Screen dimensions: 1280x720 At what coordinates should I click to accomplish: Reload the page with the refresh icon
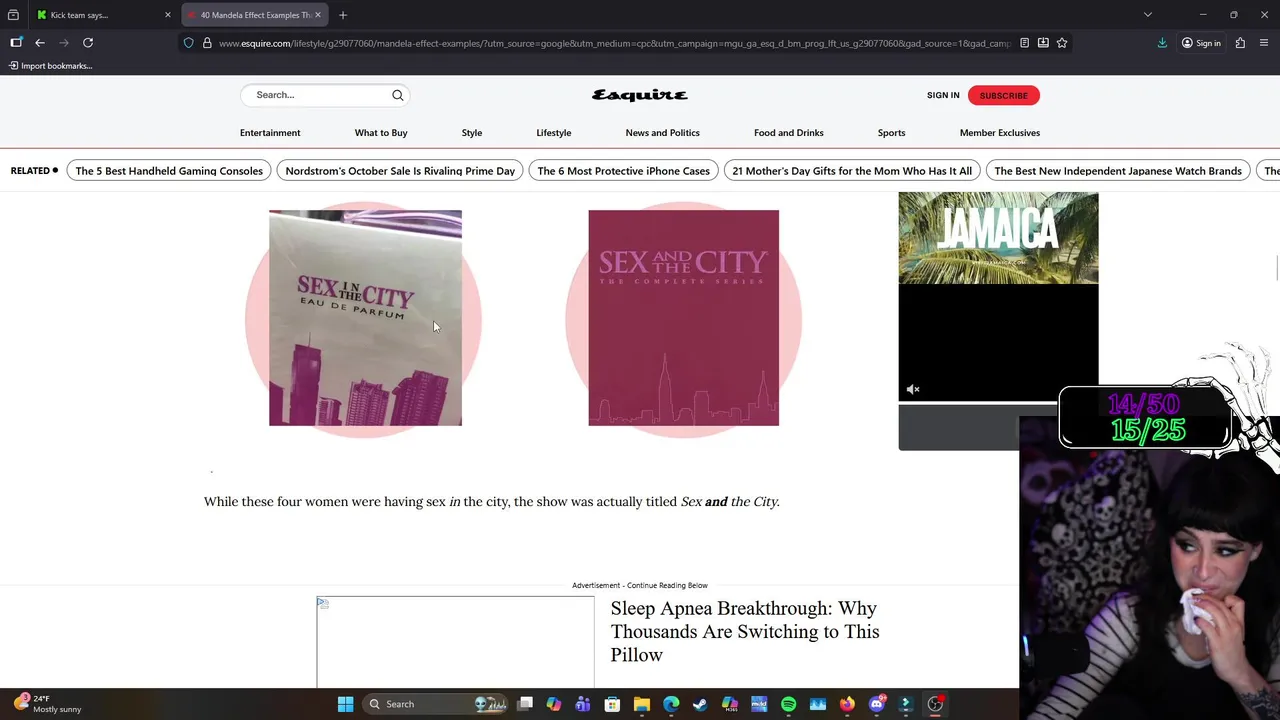88,43
